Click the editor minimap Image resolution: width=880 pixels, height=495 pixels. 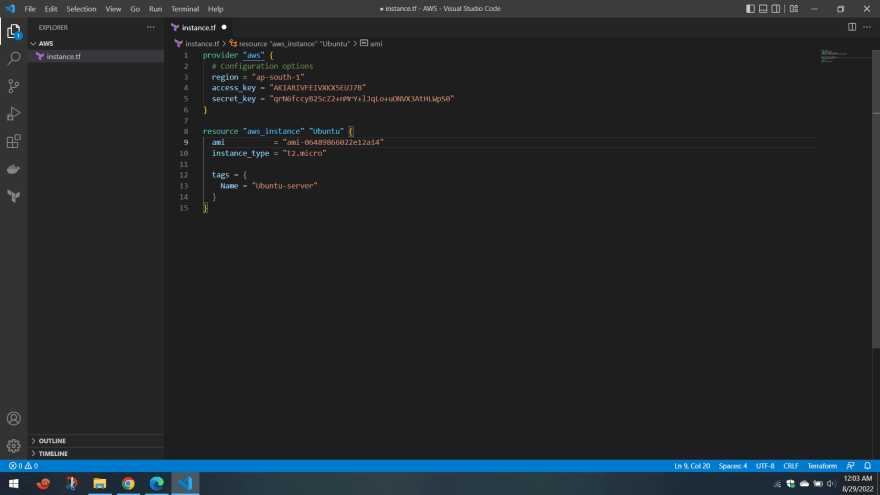coord(845,56)
